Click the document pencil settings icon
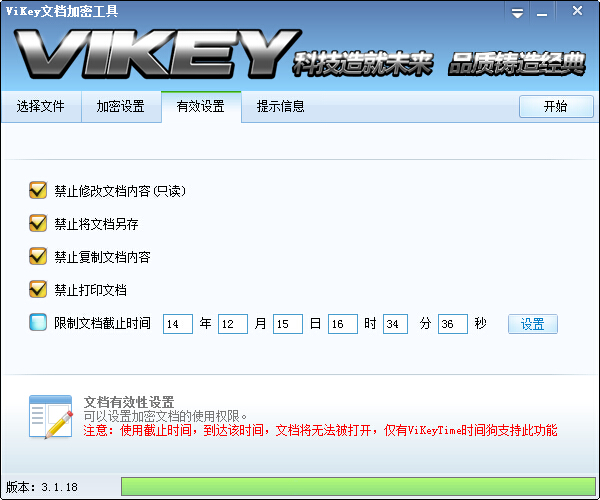The height and width of the screenshot is (500, 600). coord(51,417)
